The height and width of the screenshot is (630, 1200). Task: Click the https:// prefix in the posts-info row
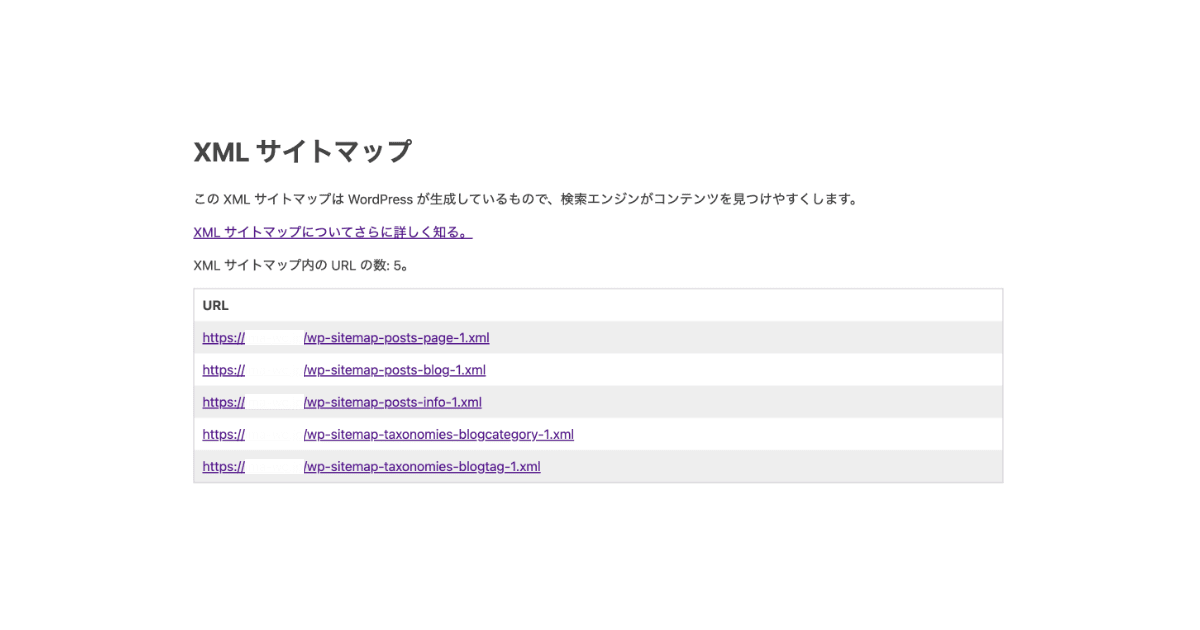[222, 401]
